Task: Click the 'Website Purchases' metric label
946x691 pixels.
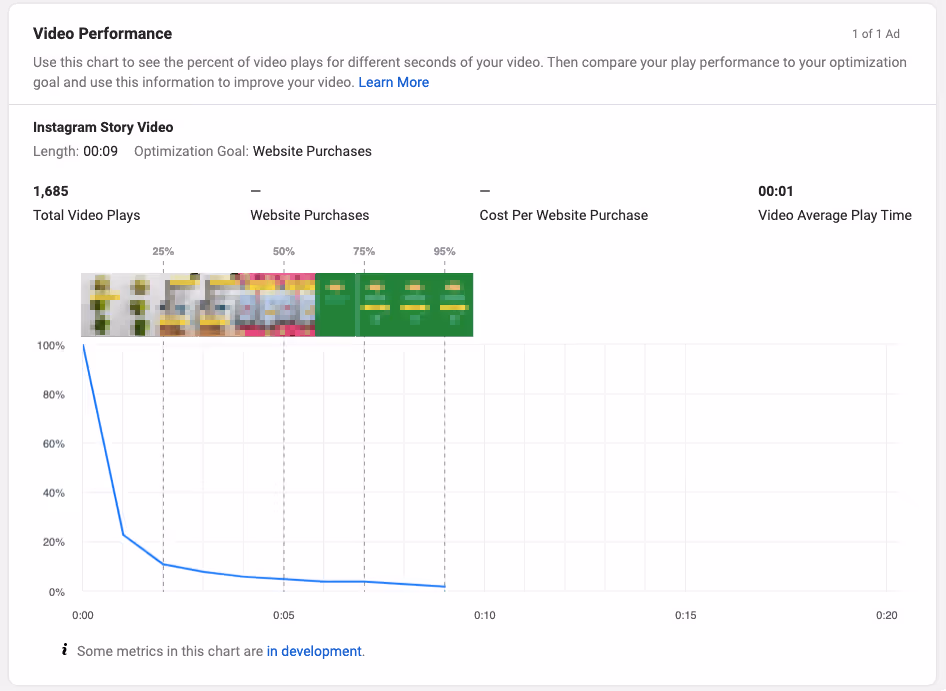Action: 310,215
